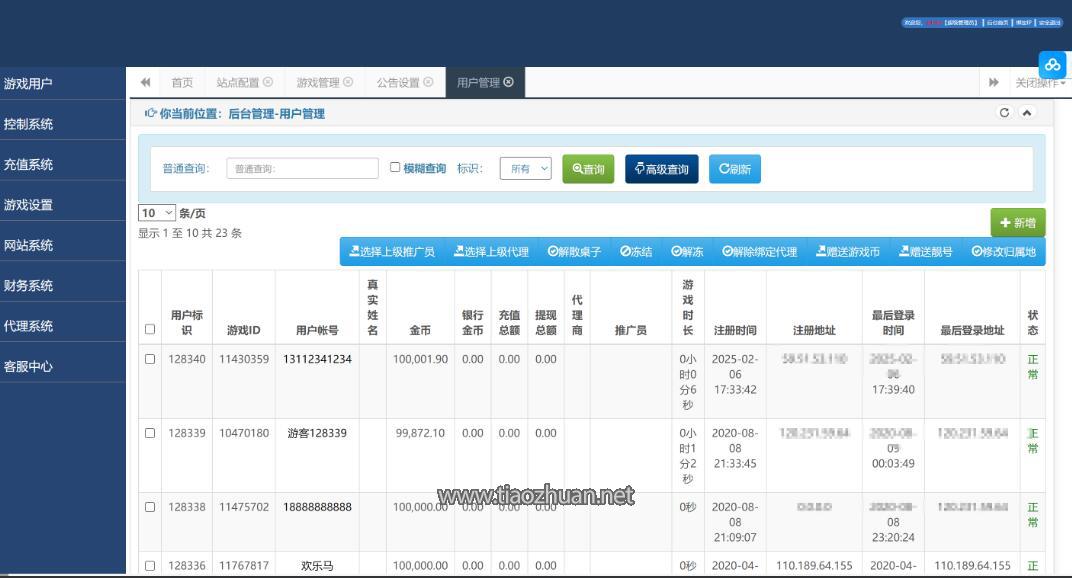This screenshot has height=578, width=1072.
Task: Select the 用户管理 tab
Action: 478,83
